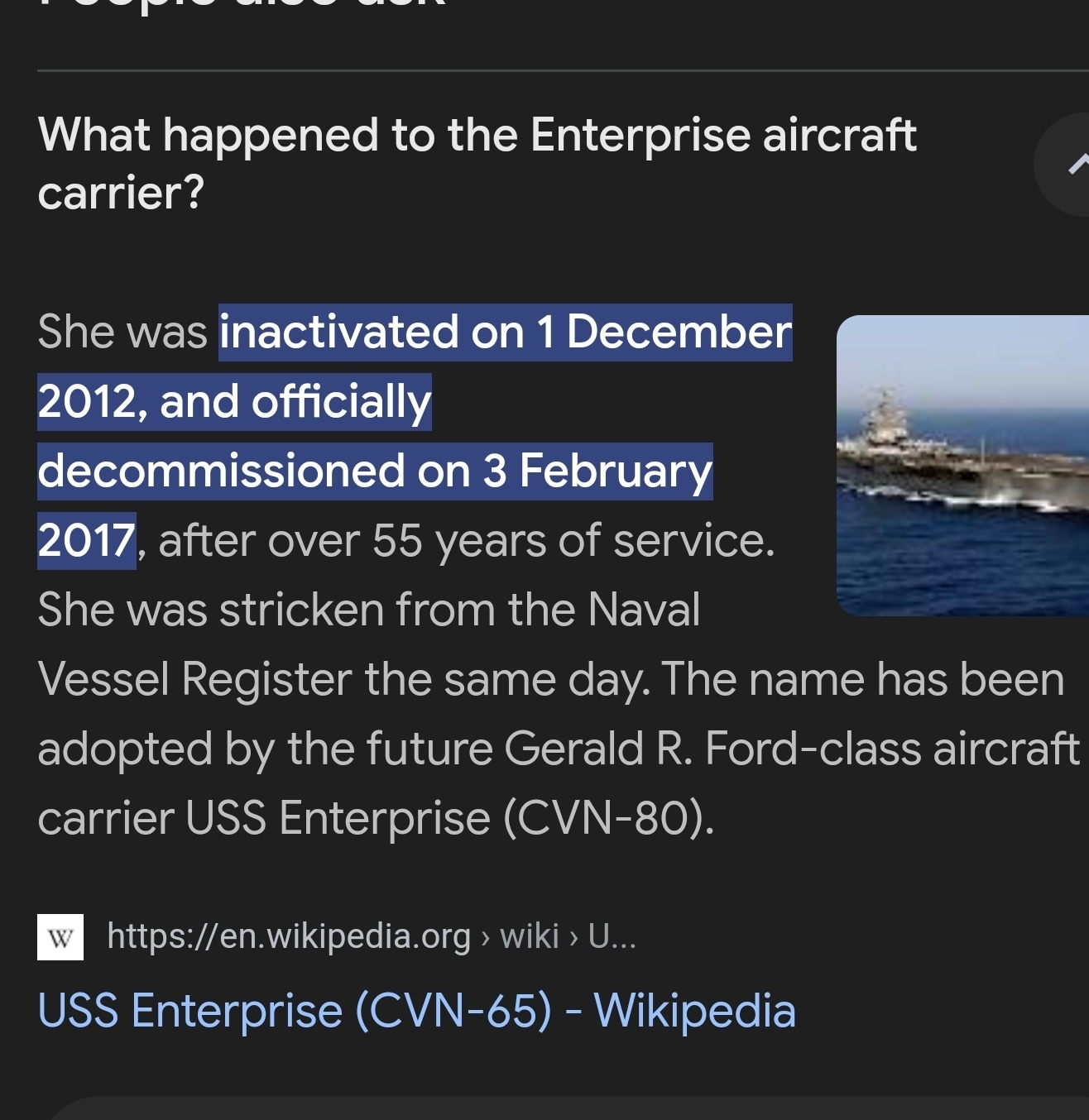Open 'USS Enterprise (CVN-65) - Wikipedia' link
This screenshot has width=1089, height=1120.
point(416,1011)
